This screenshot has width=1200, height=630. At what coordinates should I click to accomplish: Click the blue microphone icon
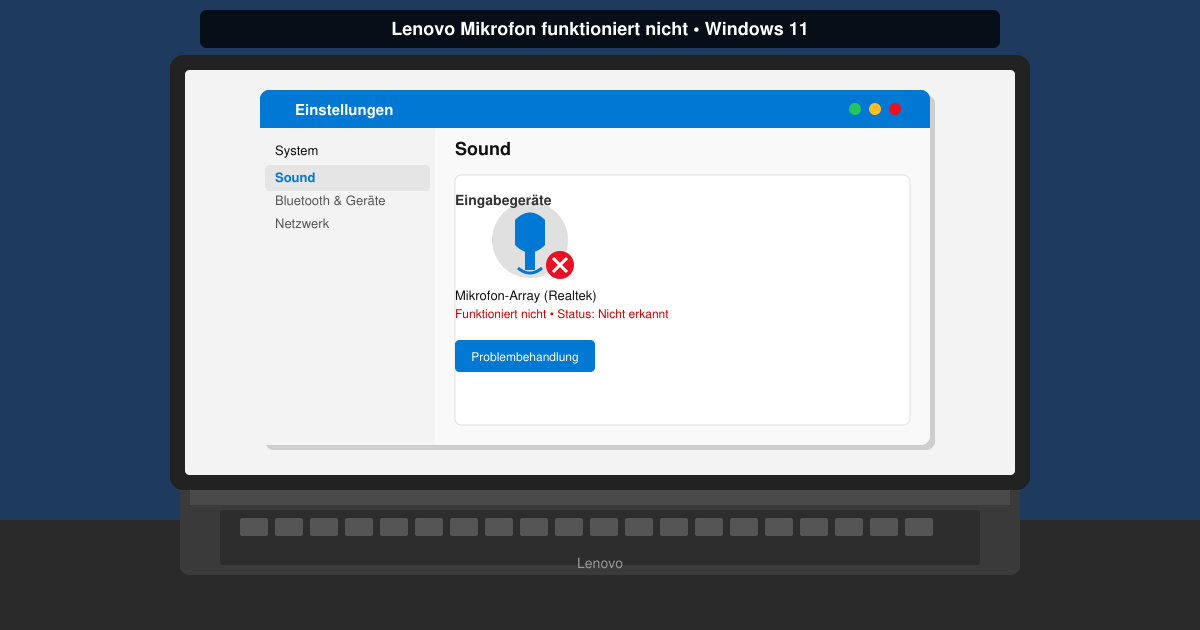coord(530,241)
